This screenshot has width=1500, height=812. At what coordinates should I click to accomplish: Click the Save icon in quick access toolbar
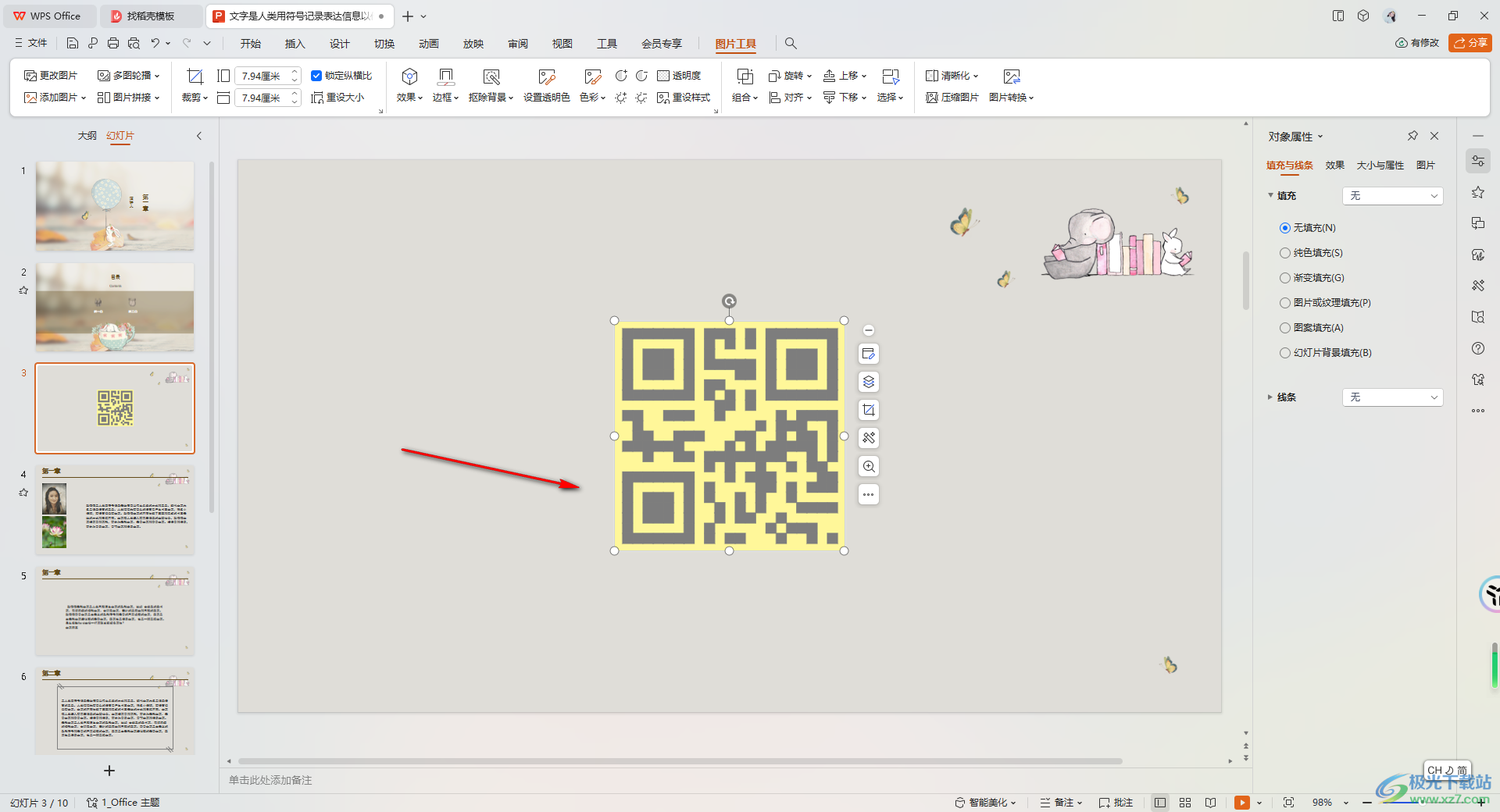[x=73, y=43]
